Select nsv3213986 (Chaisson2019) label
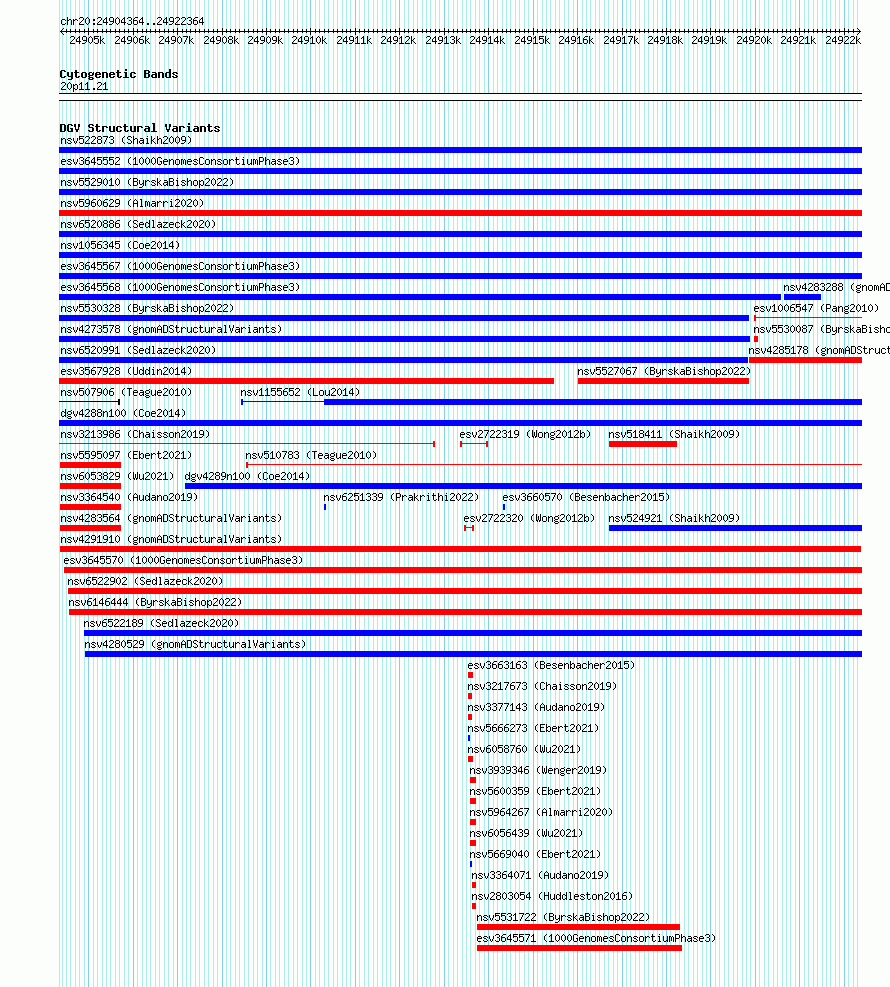Image resolution: width=890 pixels, height=987 pixels. point(135,434)
